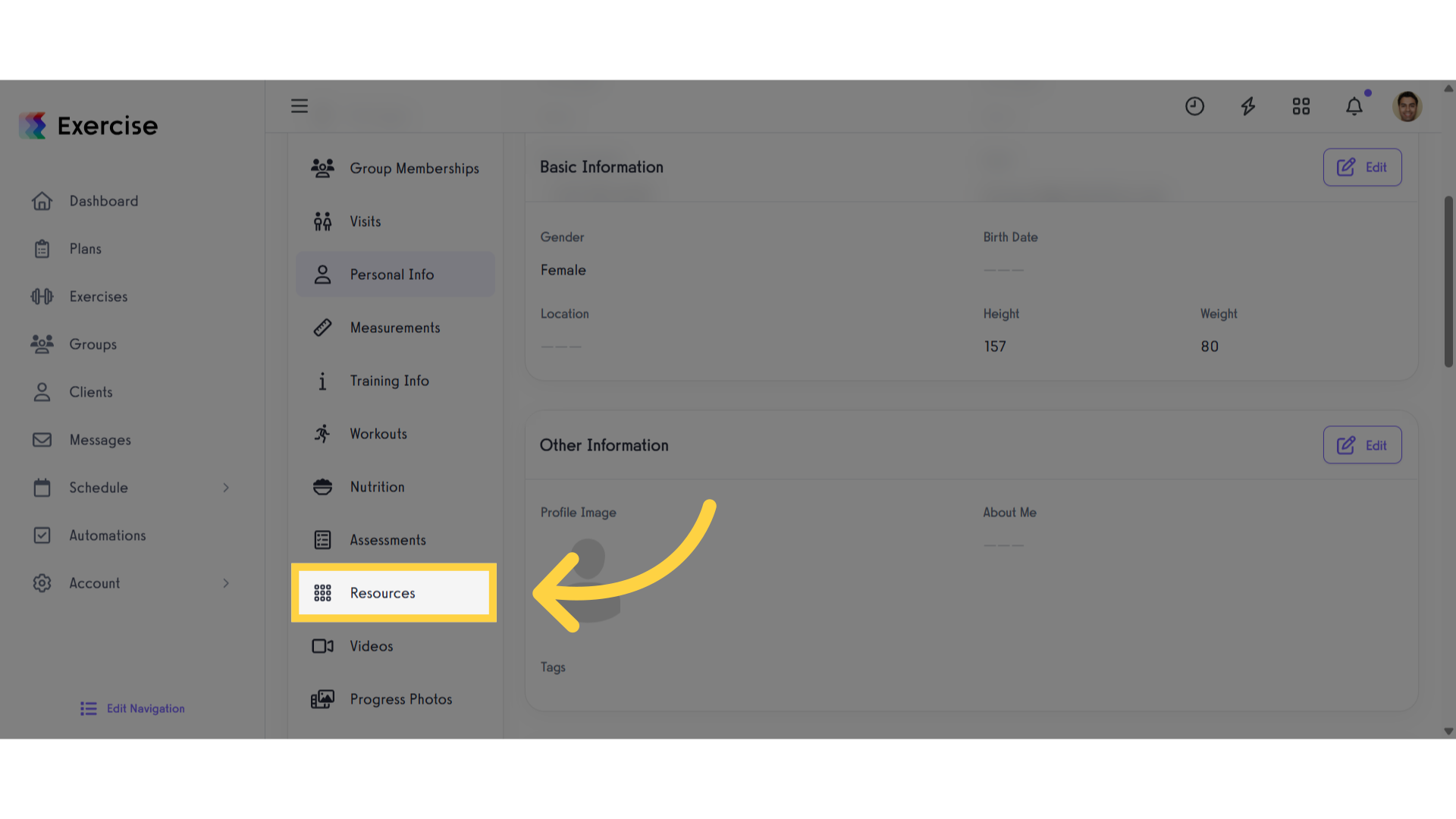Go to Plans in sidebar

[86, 249]
